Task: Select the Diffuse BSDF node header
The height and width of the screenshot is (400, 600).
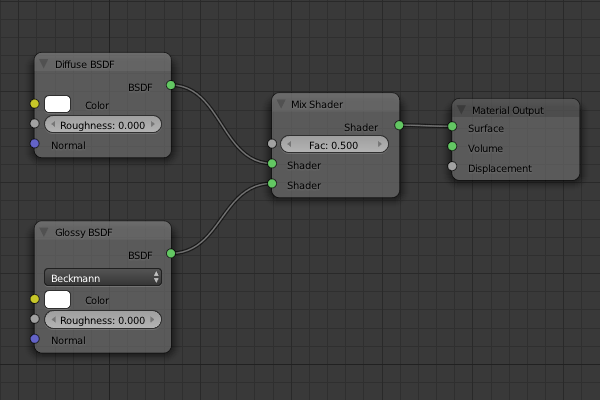Action: 103,64
